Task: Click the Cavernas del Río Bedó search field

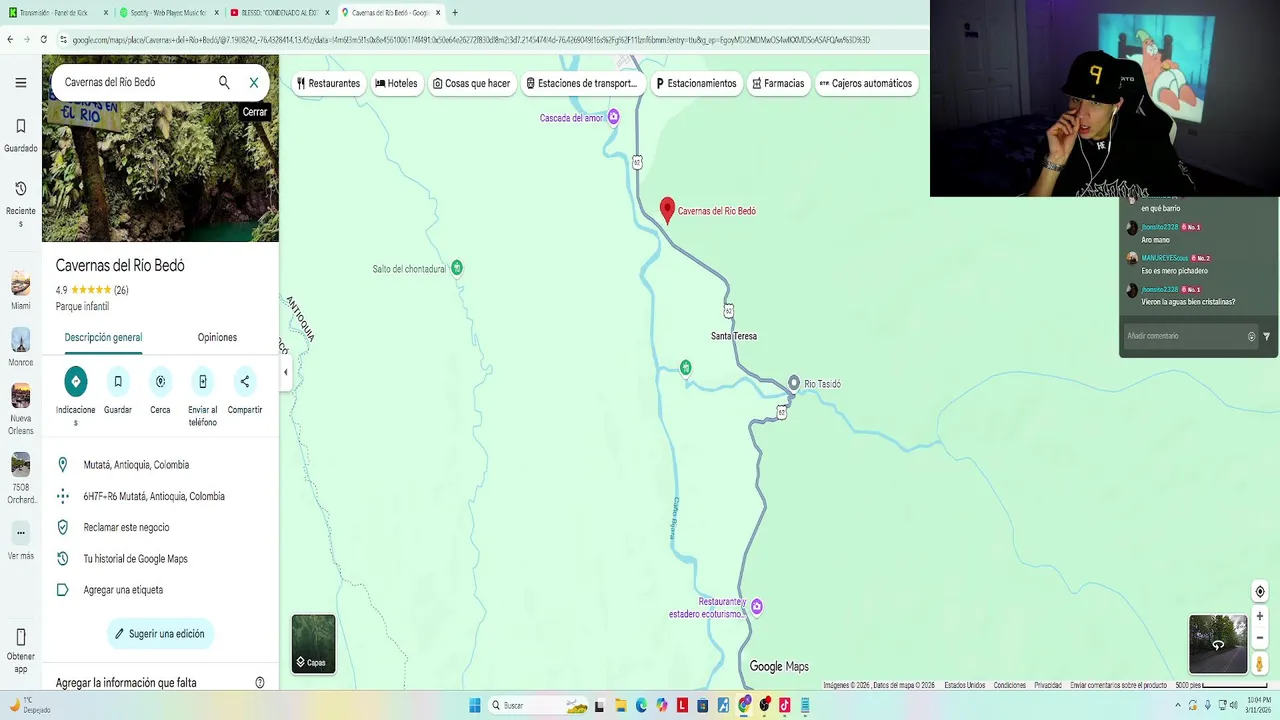Action: [x=135, y=82]
